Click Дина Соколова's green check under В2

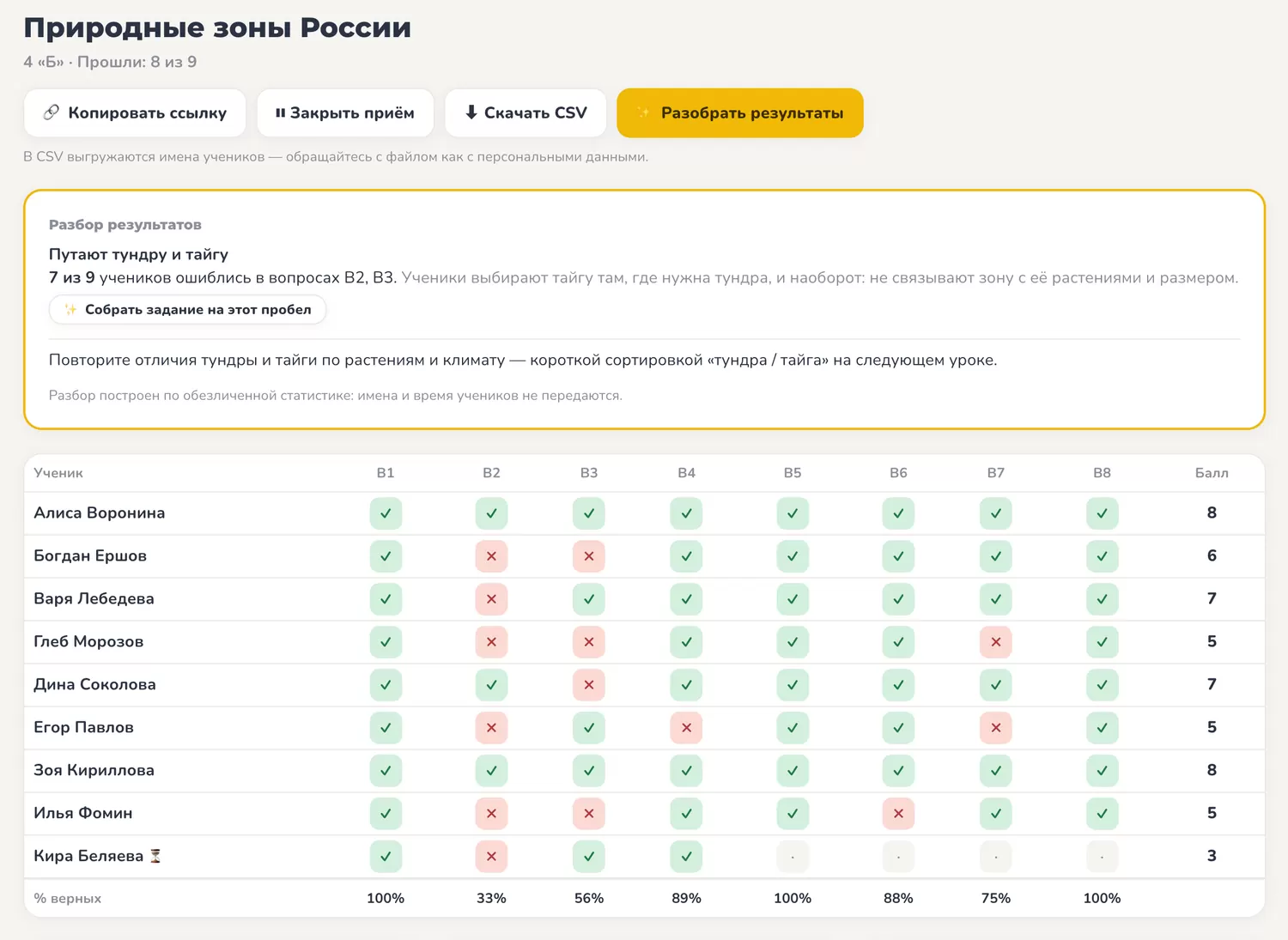pyautogui.click(x=491, y=685)
